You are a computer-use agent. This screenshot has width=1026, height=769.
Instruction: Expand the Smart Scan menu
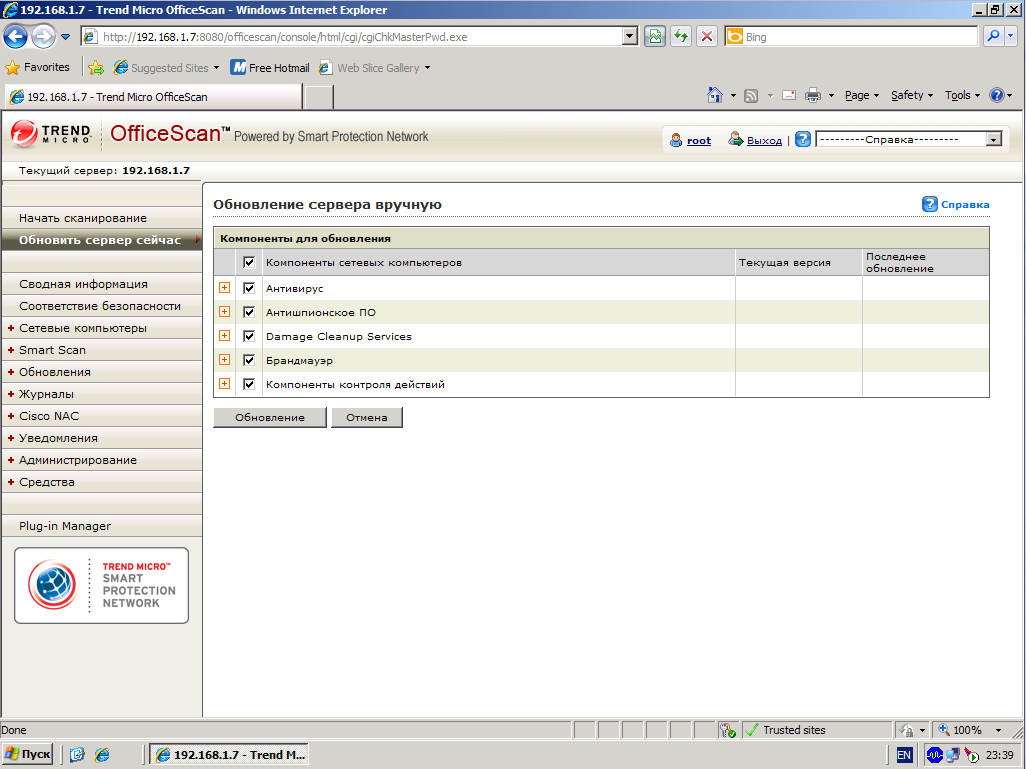tap(101, 350)
